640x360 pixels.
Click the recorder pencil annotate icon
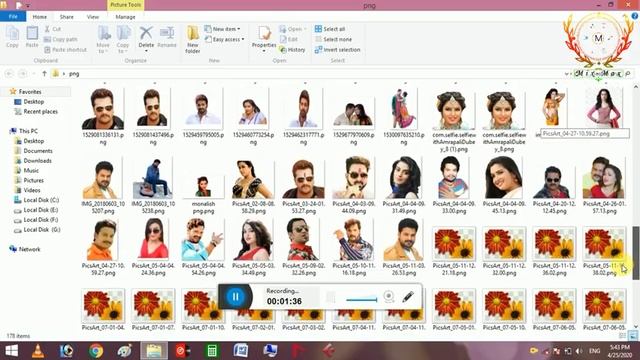pyautogui.click(x=408, y=297)
